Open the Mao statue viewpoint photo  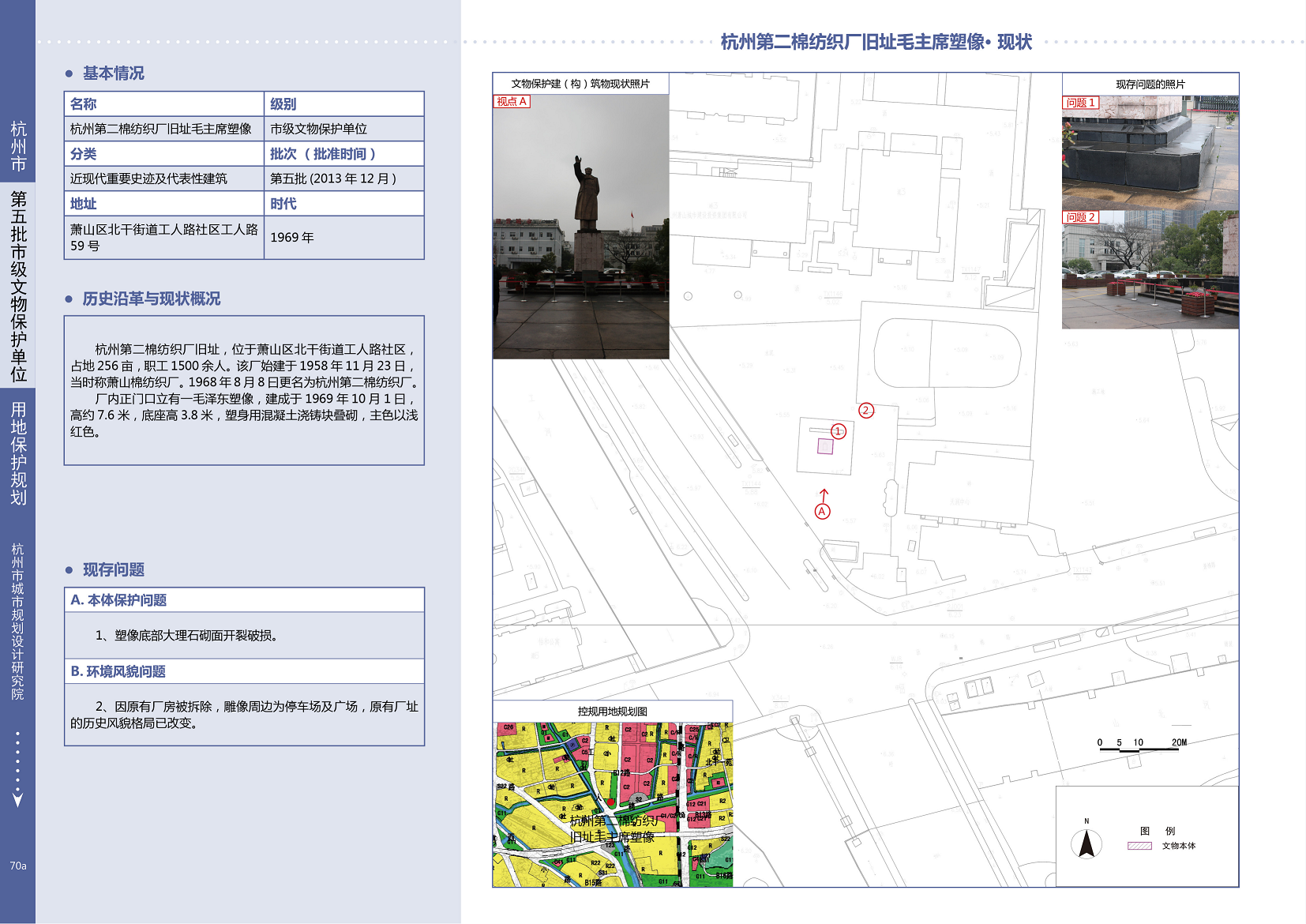pyautogui.click(x=580, y=229)
